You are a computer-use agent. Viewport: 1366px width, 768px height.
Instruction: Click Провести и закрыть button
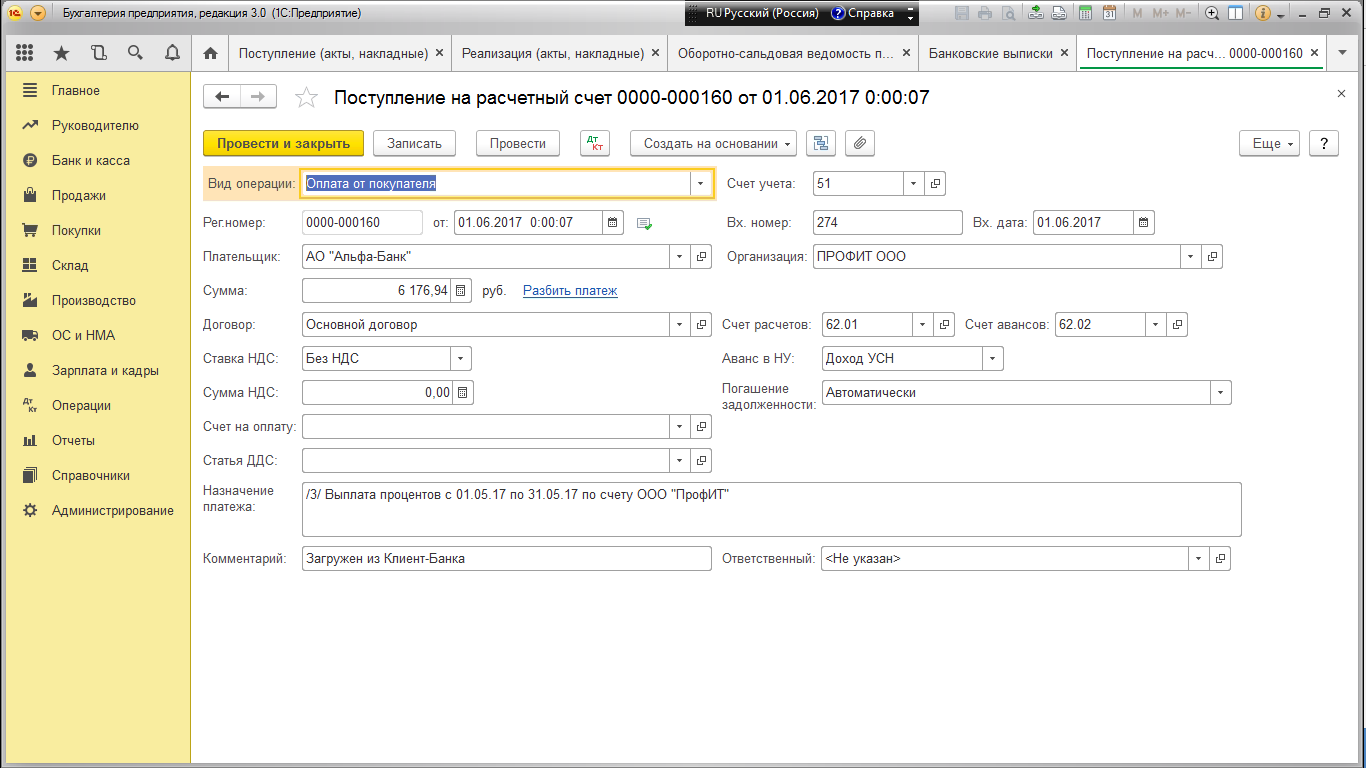click(283, 143)
